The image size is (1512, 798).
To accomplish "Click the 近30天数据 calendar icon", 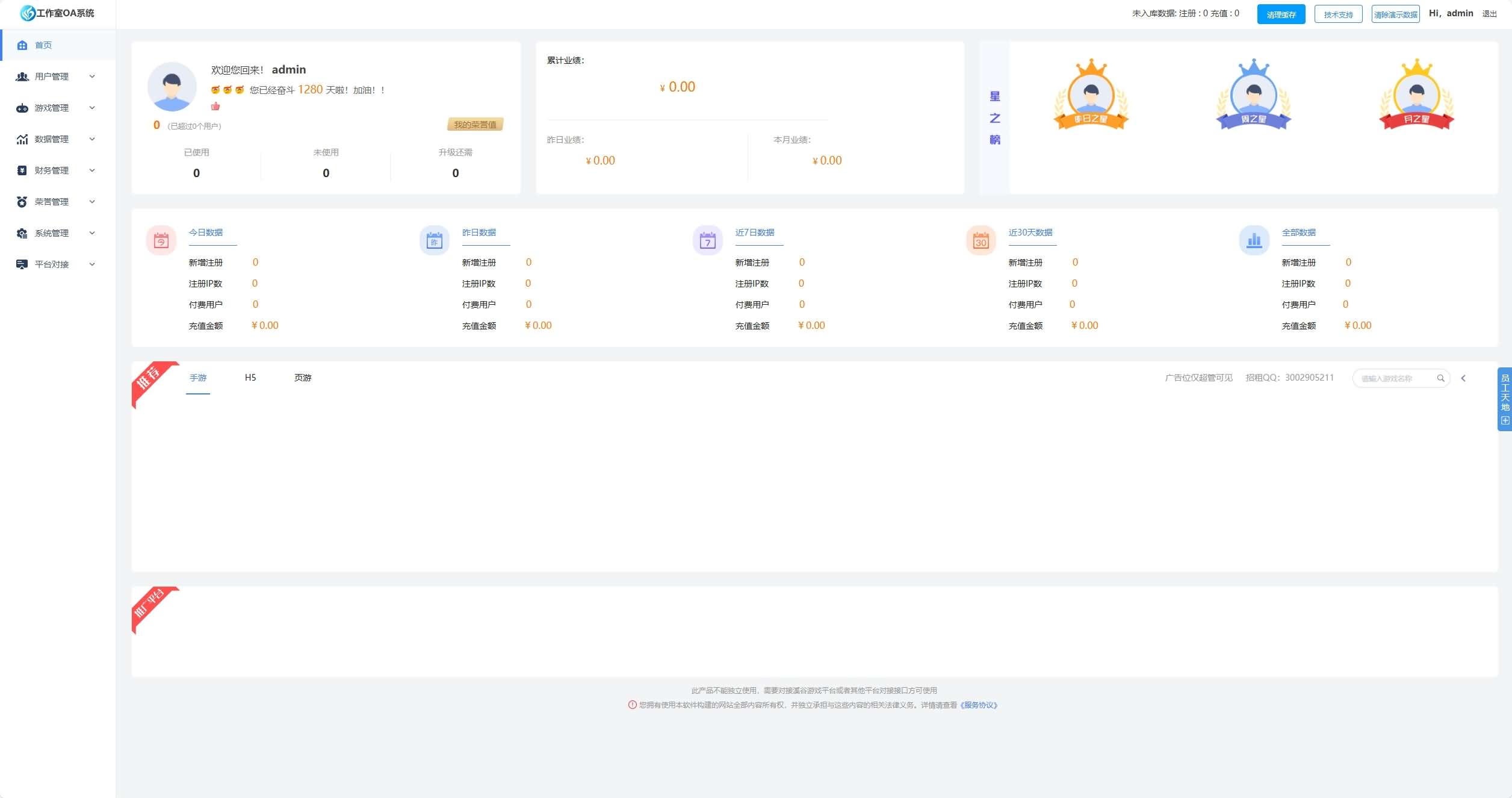I will click(x=981, y=241).
